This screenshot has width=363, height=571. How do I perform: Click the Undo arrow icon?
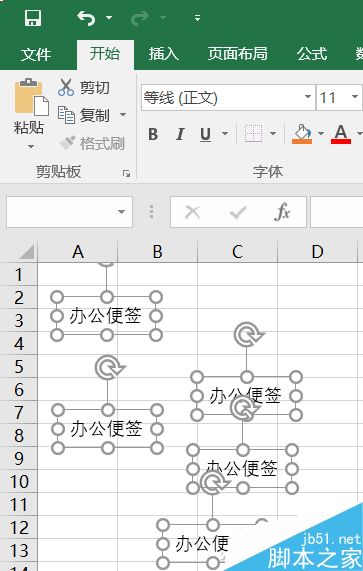pyautogui.click(x=86, y=17)
